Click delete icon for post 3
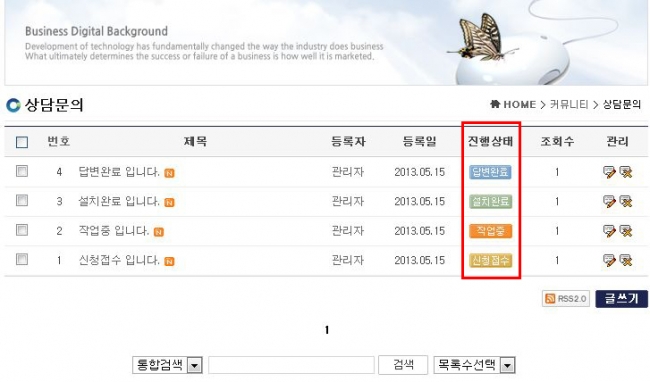 click(626, 201)
